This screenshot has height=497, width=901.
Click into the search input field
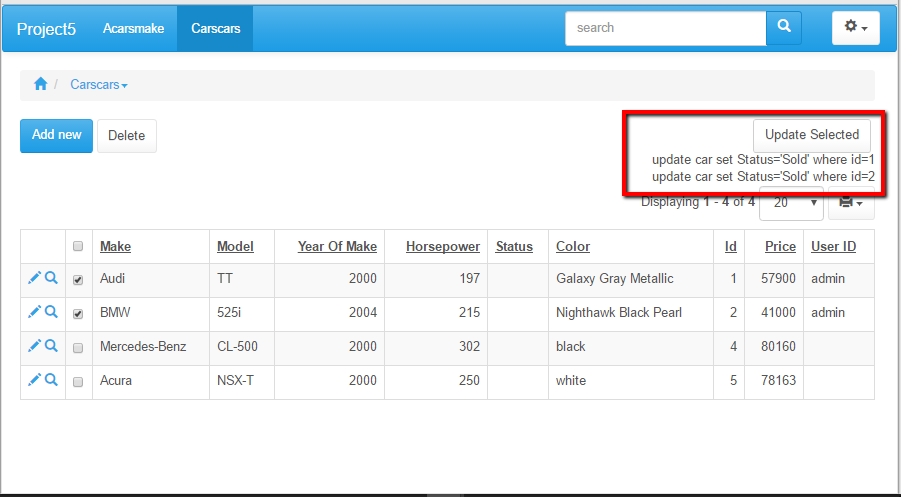665,28
